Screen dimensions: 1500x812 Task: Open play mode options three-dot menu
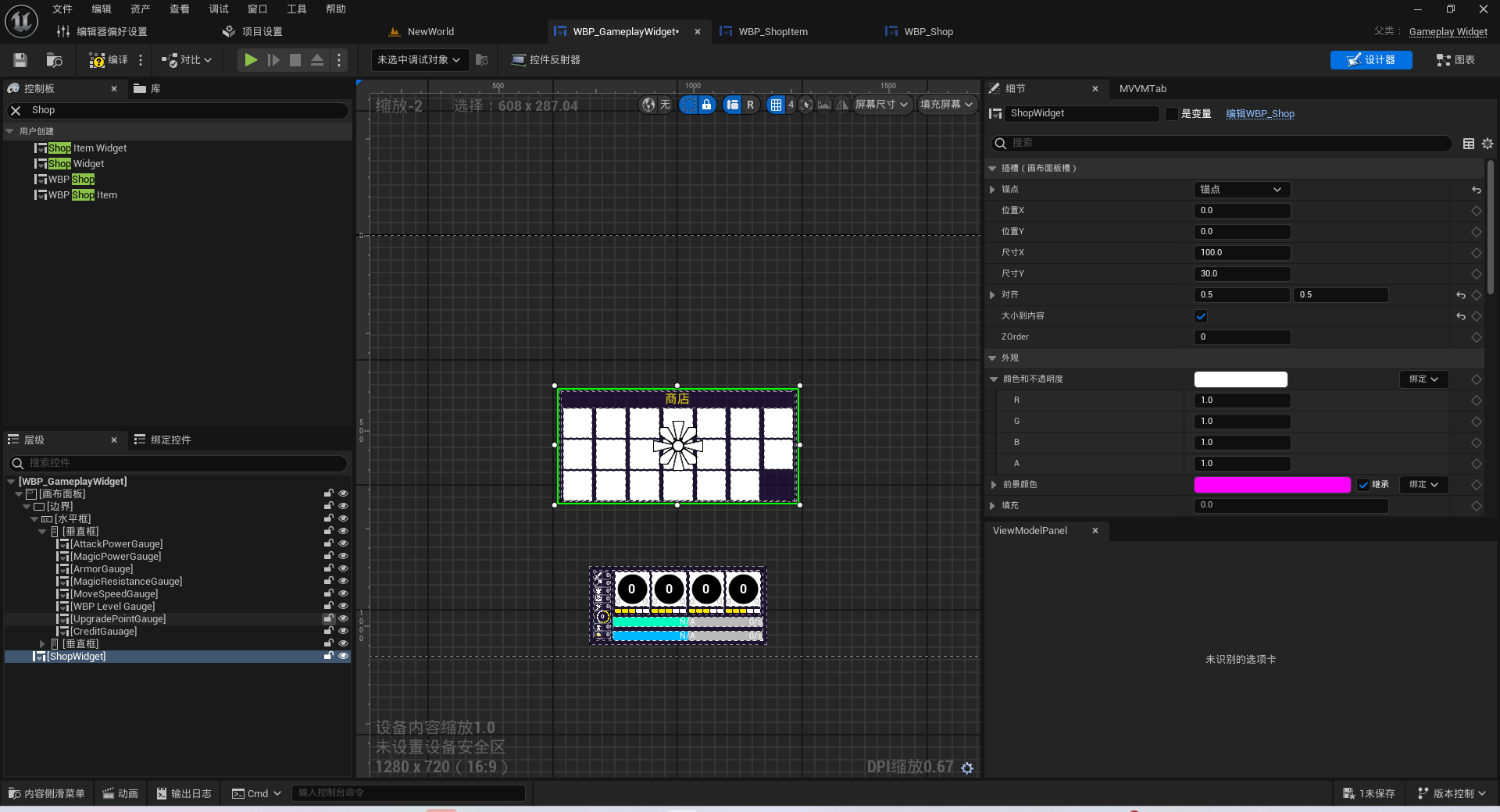tap(338, 60)
